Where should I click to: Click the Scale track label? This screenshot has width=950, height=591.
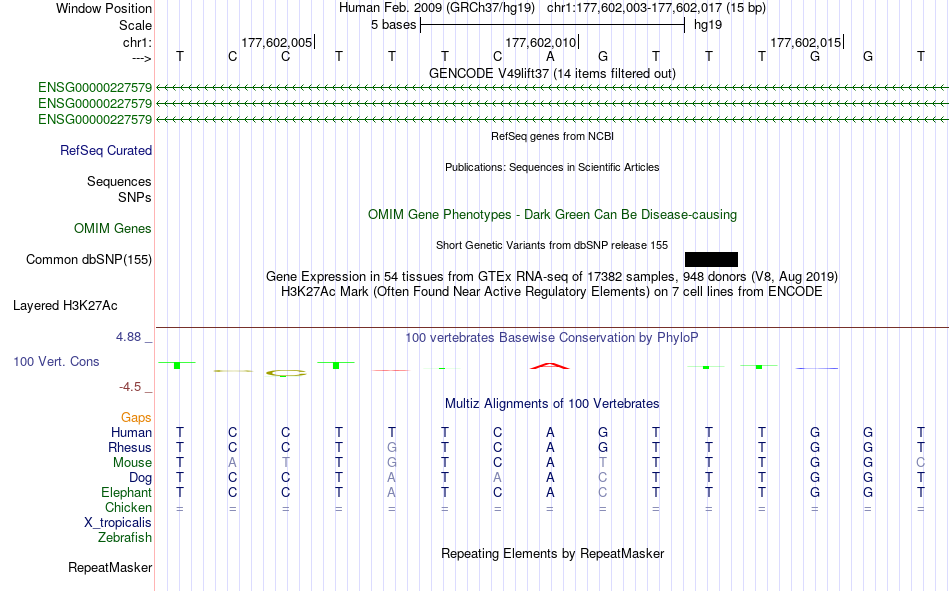pyautogui.click(x=135, y=25)
